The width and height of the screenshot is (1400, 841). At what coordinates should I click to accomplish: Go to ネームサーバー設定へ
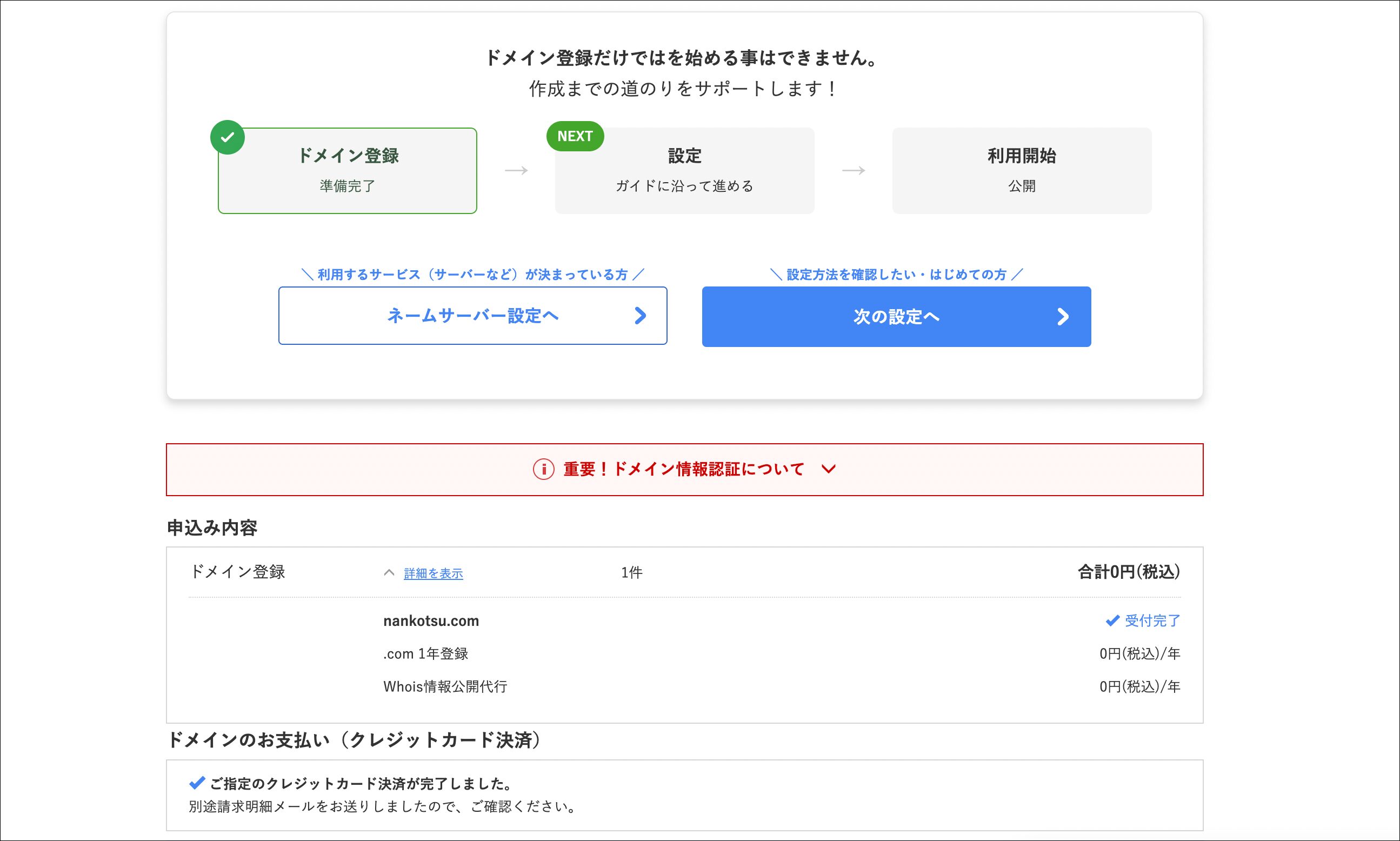(x=472, y=316)
